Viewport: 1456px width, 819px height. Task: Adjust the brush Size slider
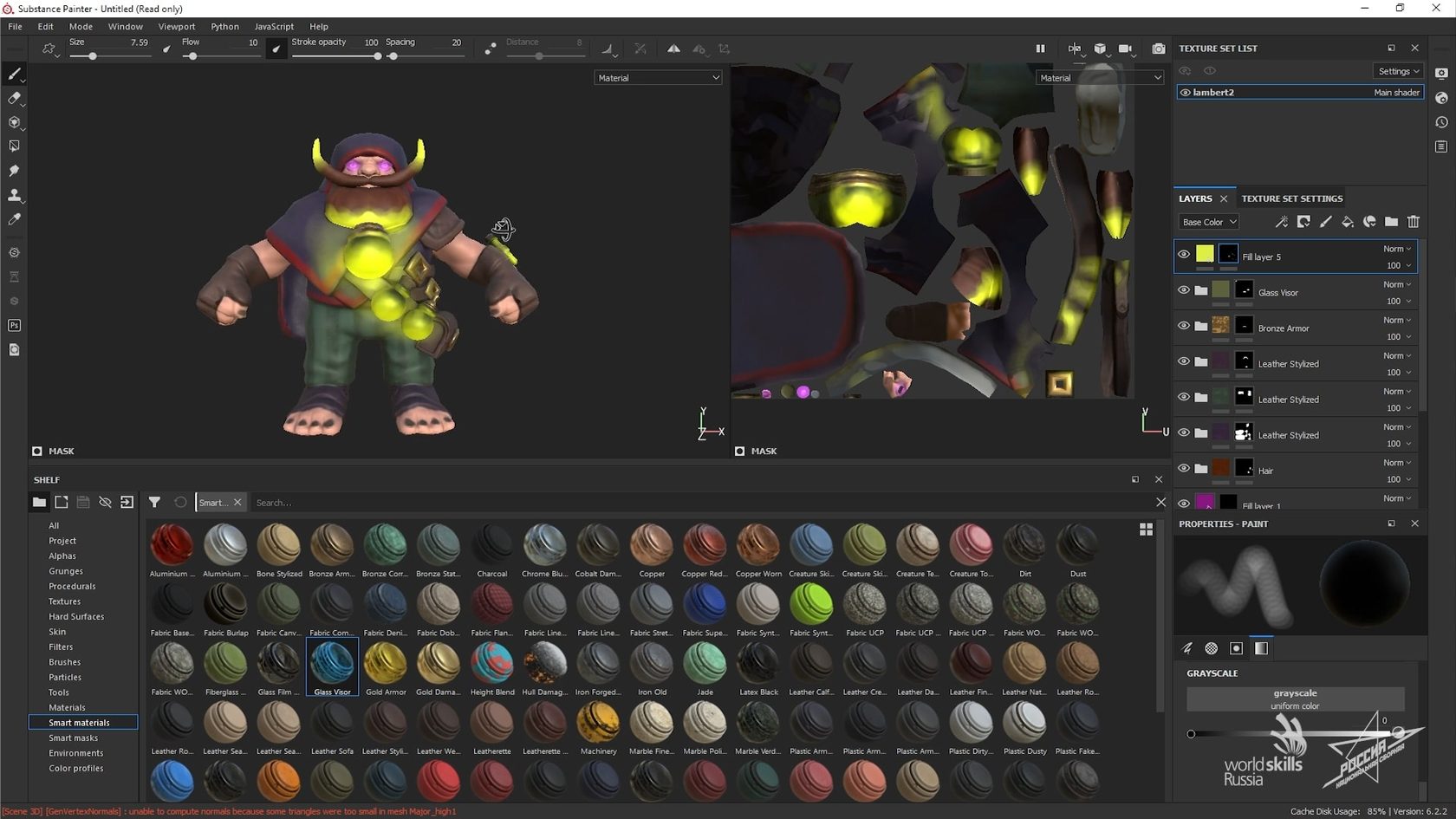[108, 55]
